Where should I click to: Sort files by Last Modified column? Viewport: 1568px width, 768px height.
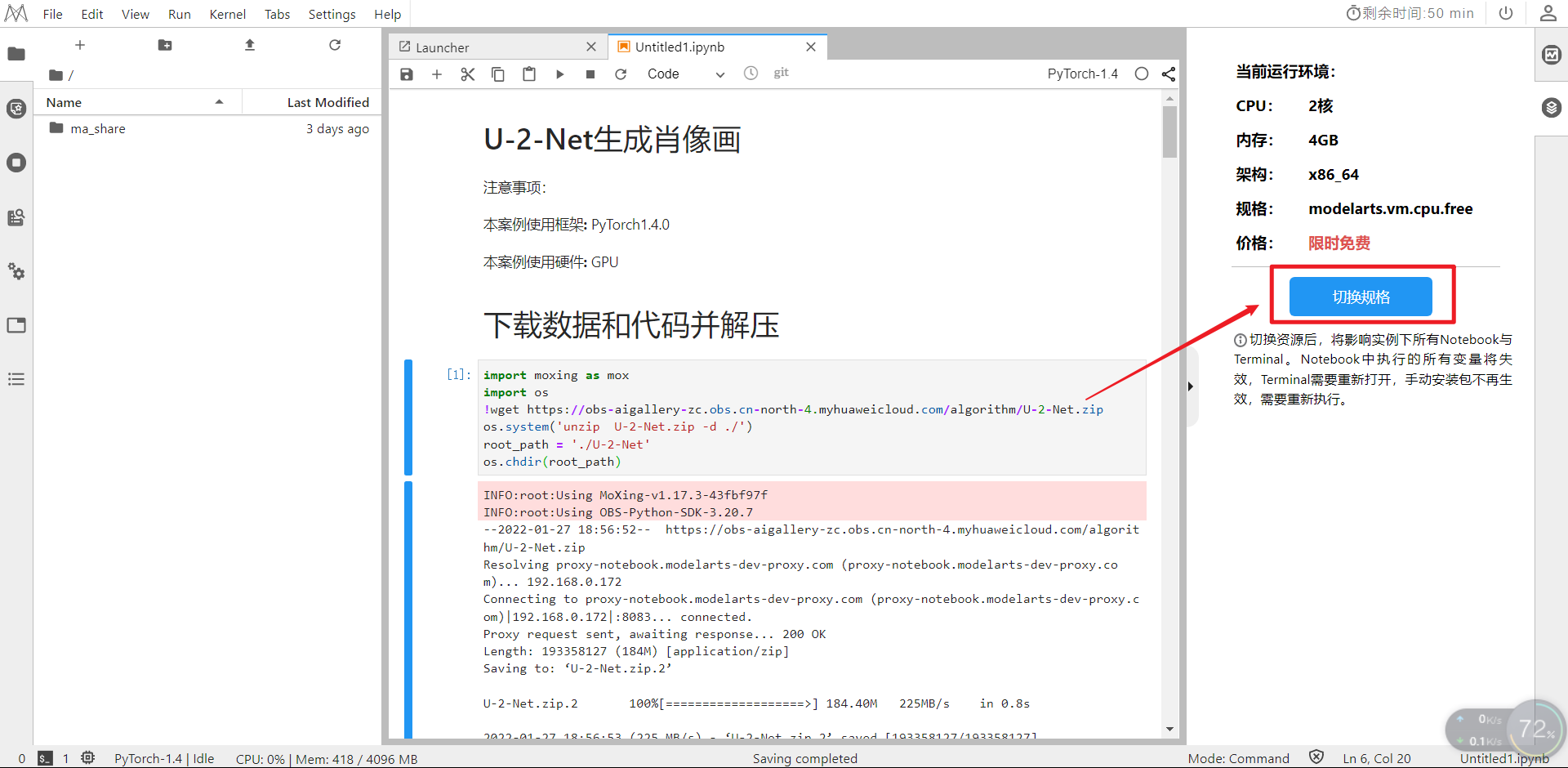(311, 102)
